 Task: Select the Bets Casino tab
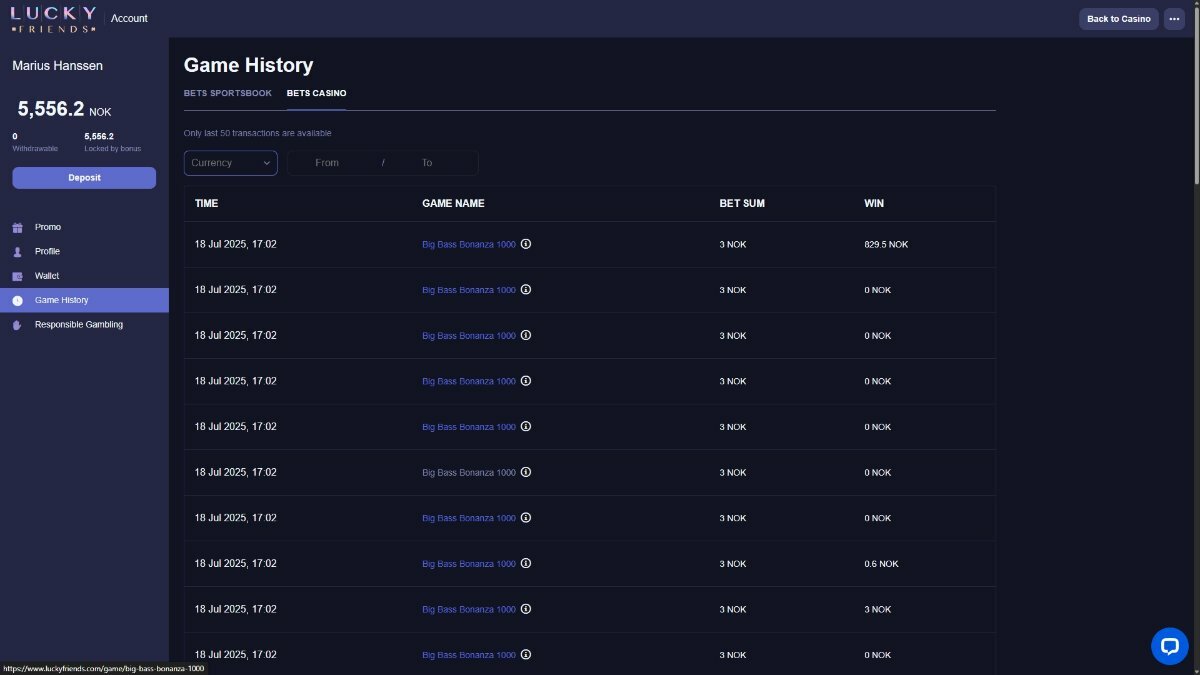click(317, 93)
